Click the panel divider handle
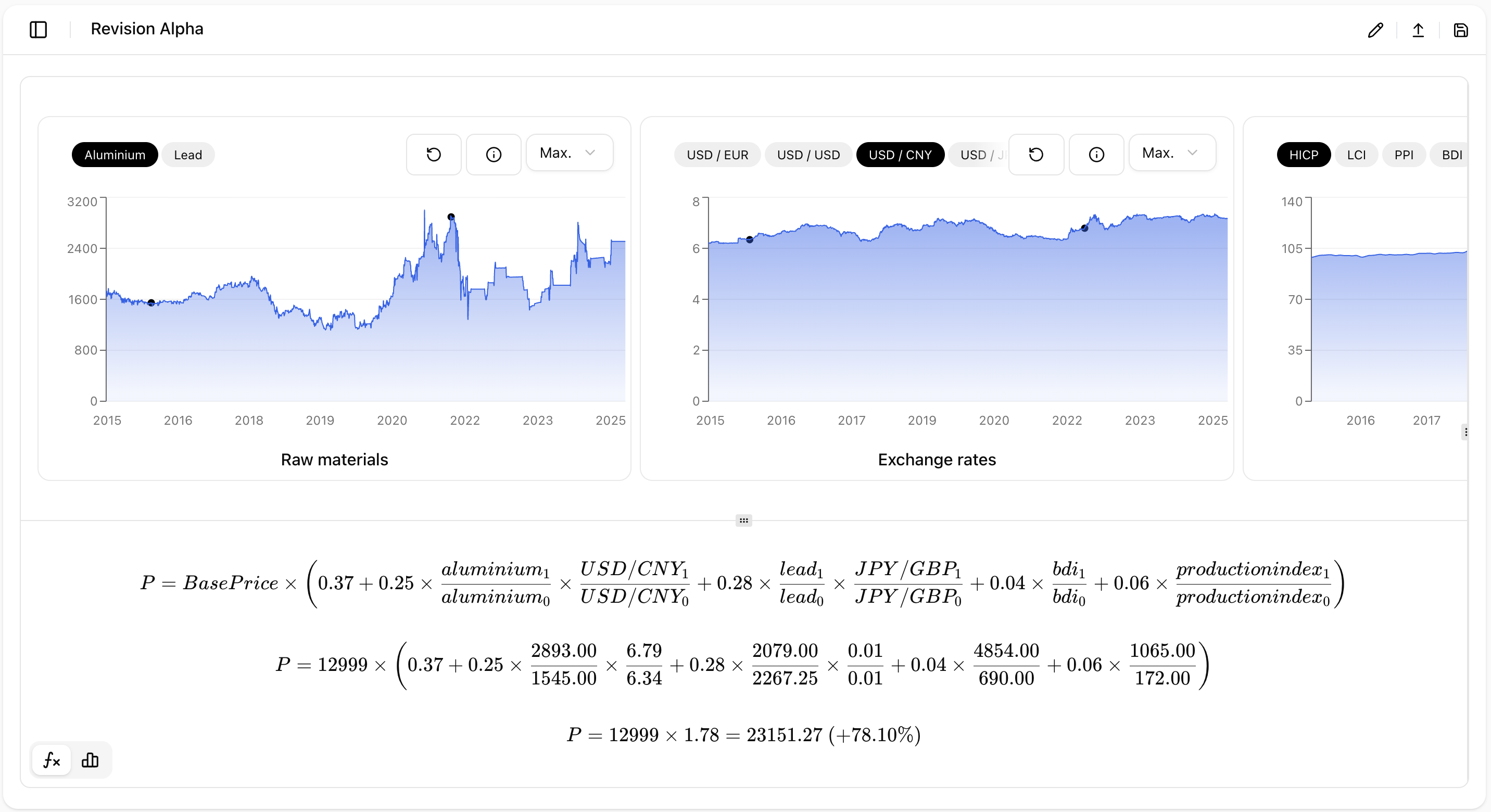Screen dimensions: 1491x812 [x=743, y=519]
